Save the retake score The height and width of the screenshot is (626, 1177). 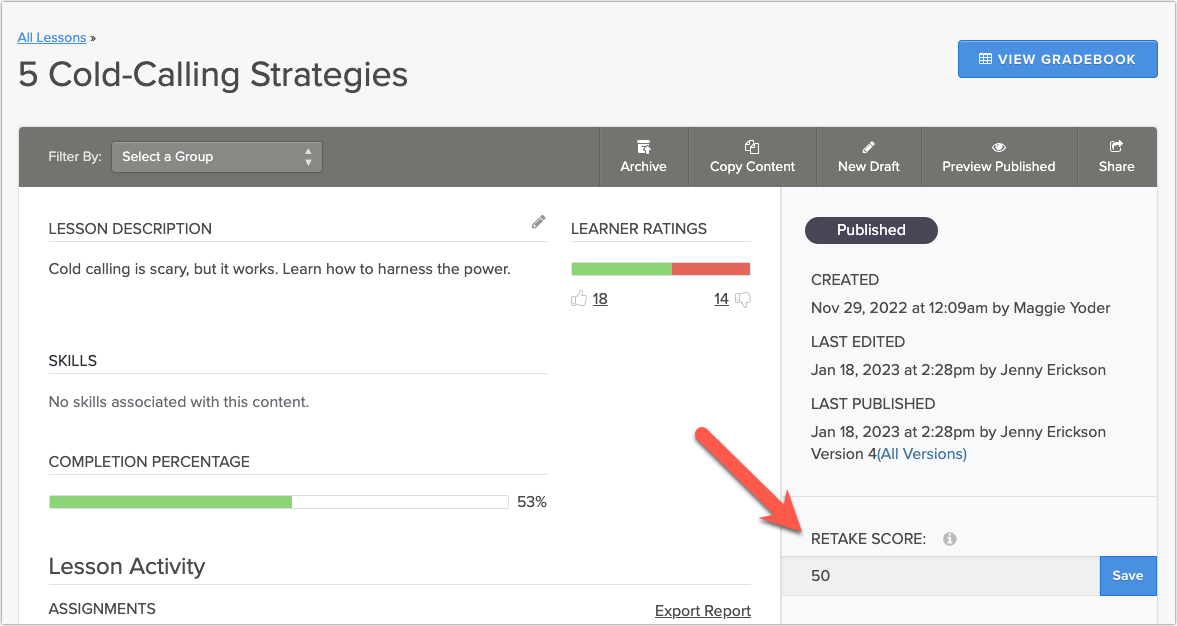coord(1127,576)
